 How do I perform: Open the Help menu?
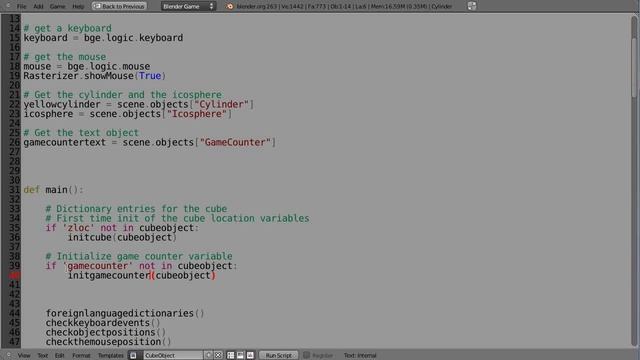(x=78, y=7)
